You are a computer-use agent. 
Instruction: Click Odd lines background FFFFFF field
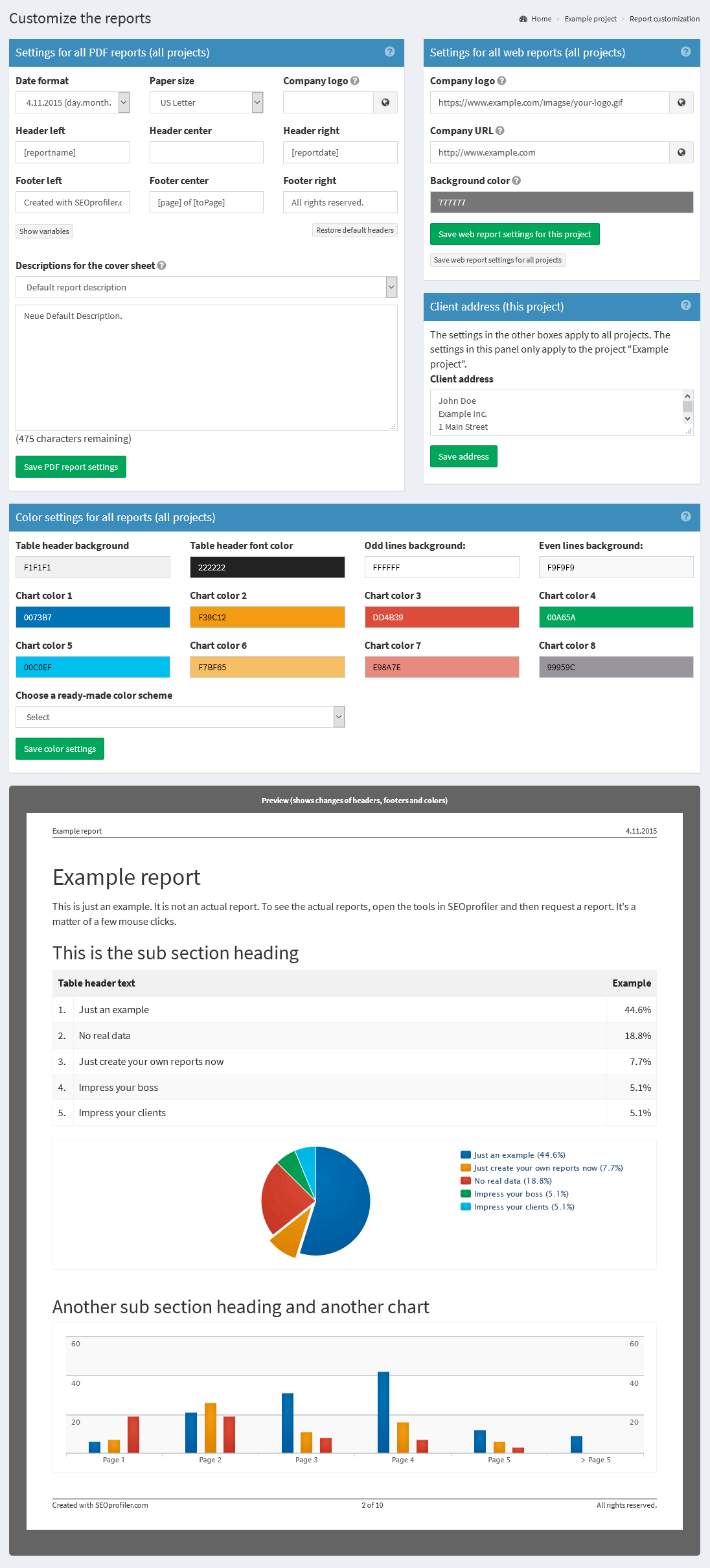(x=442, y=567)
